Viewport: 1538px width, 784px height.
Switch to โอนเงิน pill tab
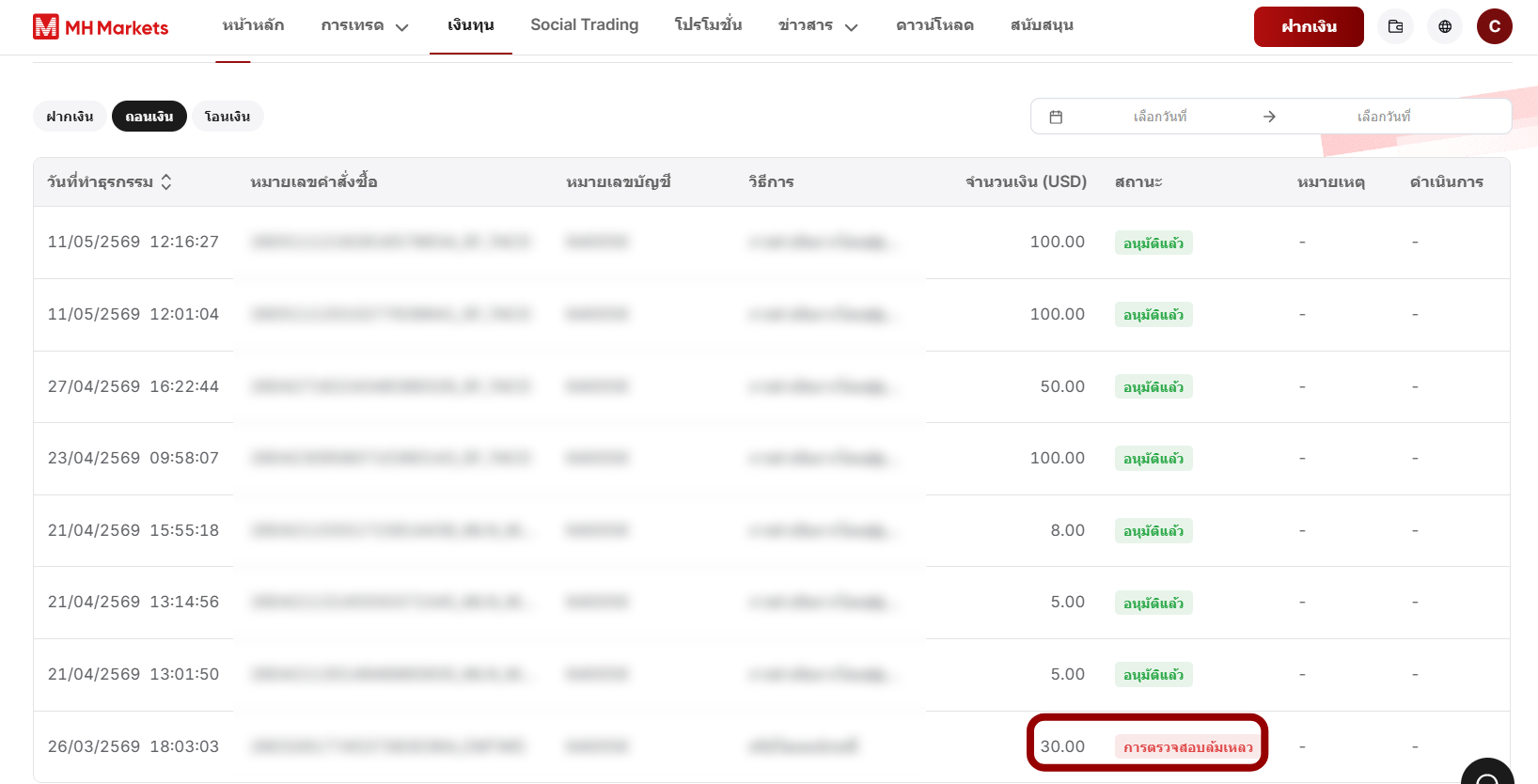coord(228,117)
